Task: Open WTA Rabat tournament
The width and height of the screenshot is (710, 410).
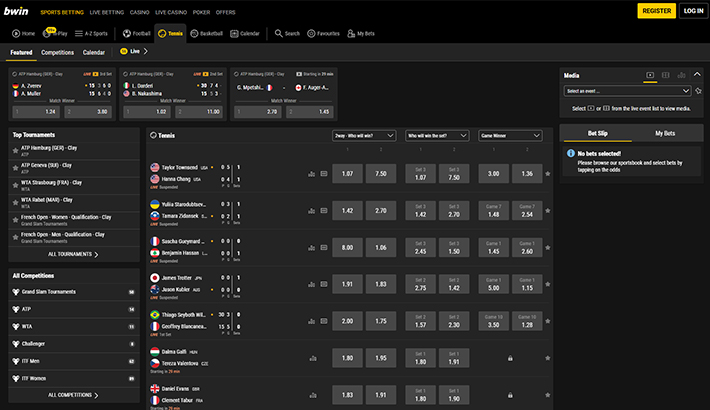Action: point(74,203)
